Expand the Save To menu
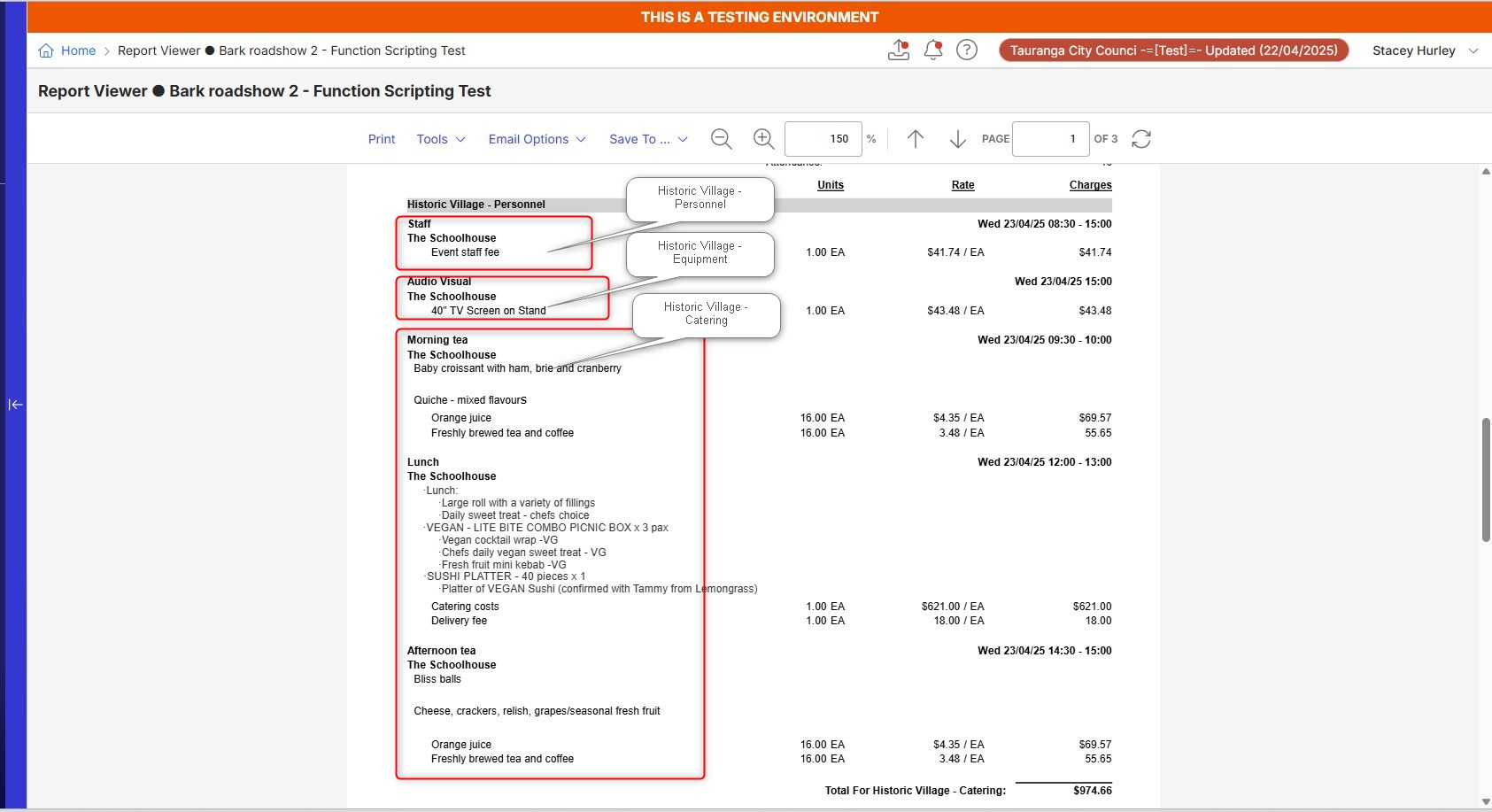1492x812 pixels. pos(649,139)
